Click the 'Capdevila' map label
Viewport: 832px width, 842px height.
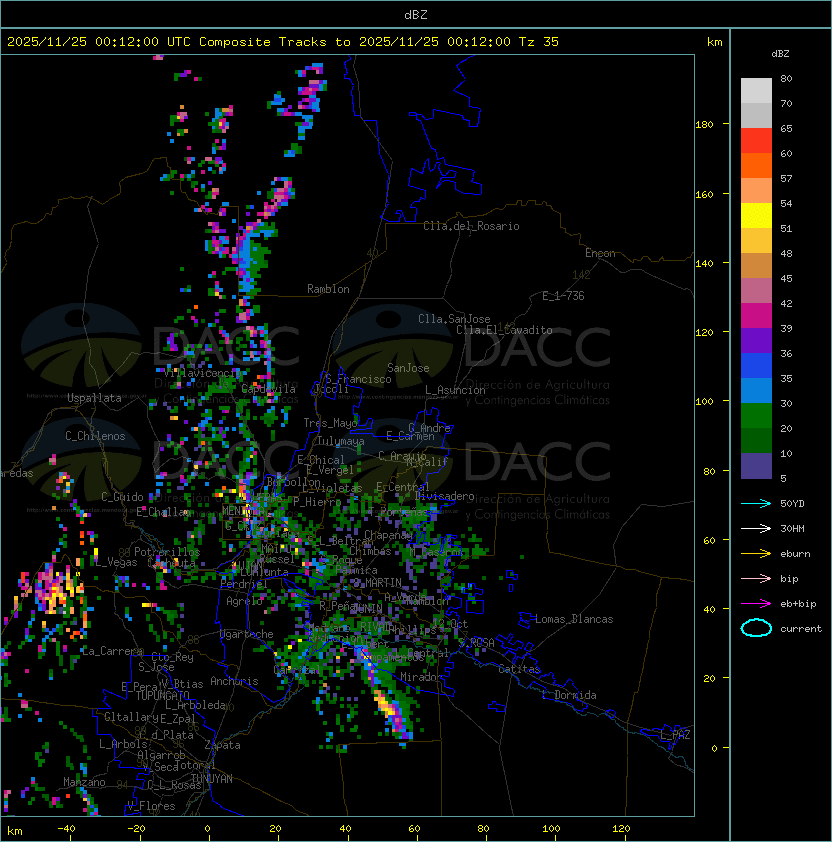coord(269,389)
